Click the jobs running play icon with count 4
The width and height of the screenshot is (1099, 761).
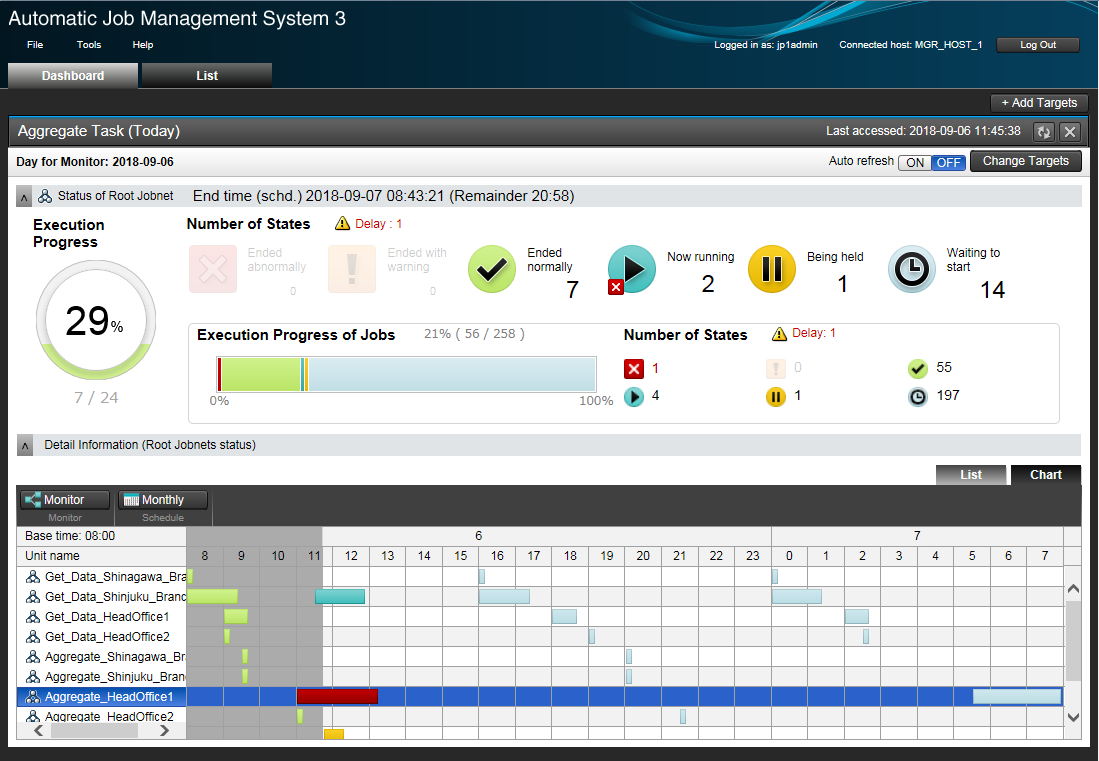coord(634,397)
